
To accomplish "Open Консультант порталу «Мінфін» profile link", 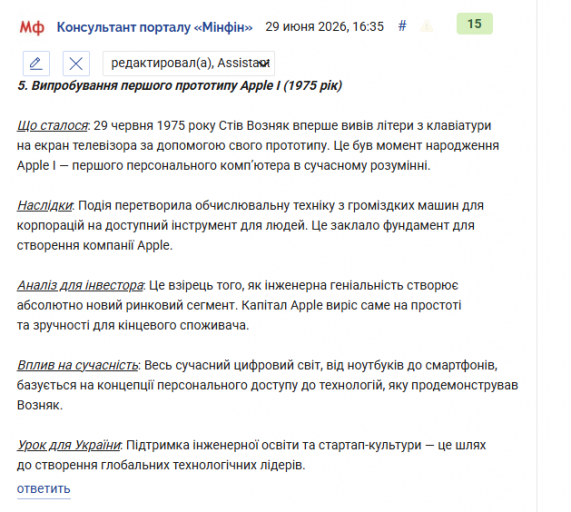I will pos(155,27).
